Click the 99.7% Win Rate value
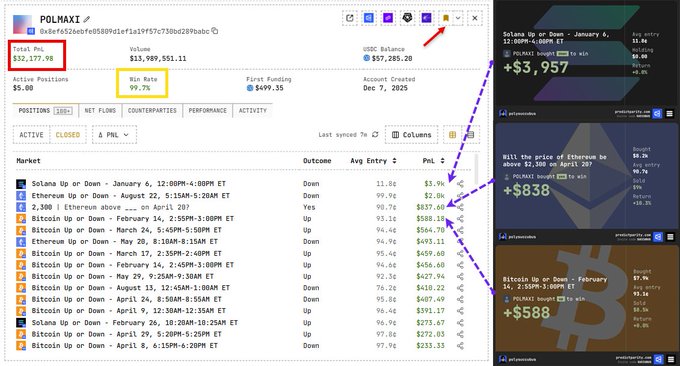This screenshot has width=680, height=366. [140, 88]
